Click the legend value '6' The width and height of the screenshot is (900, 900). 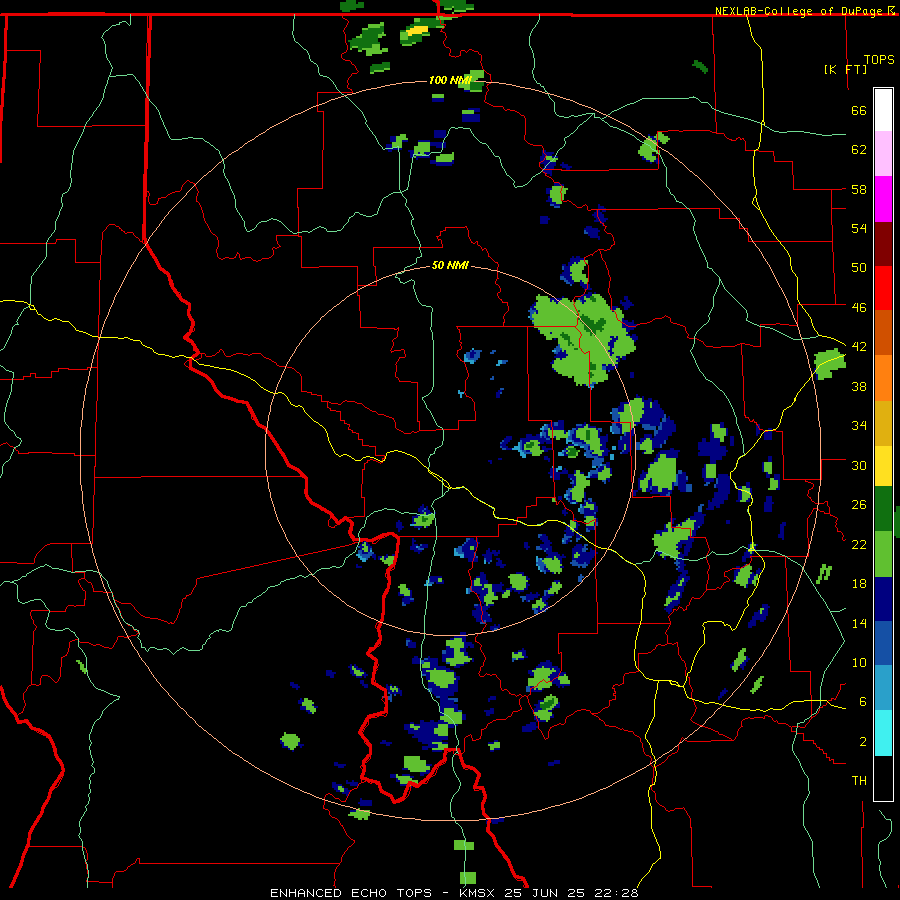863,701
